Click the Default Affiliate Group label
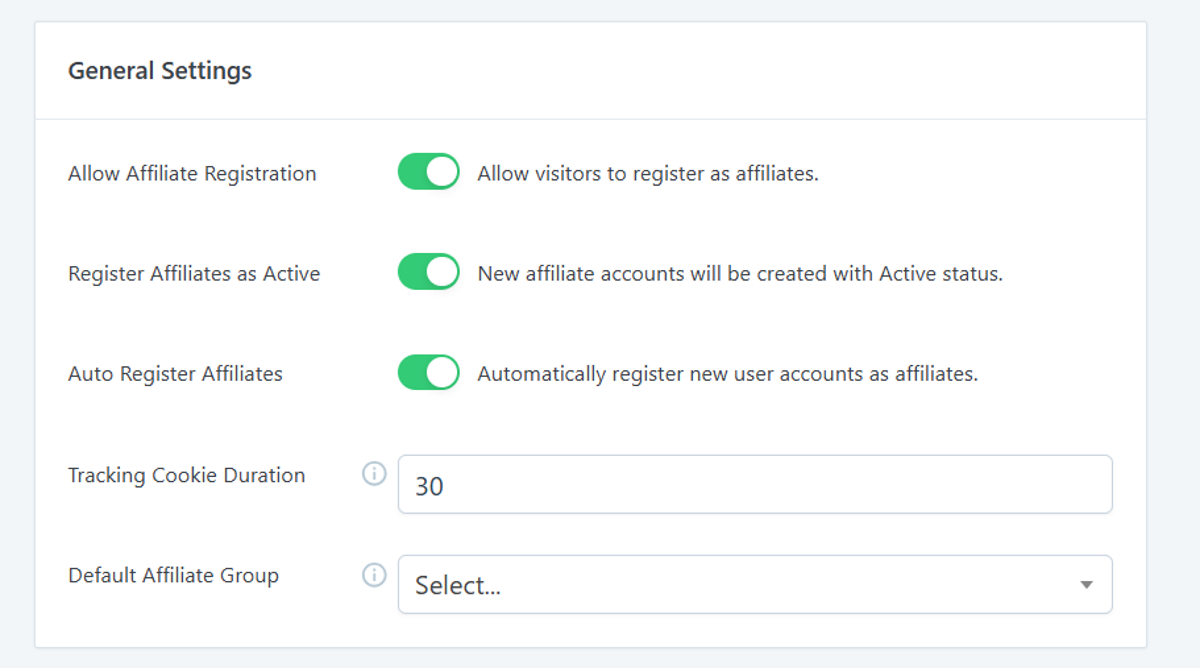The height and width of the screenshot is (668, 1200). pyautogui.click(x=173, y=575)
